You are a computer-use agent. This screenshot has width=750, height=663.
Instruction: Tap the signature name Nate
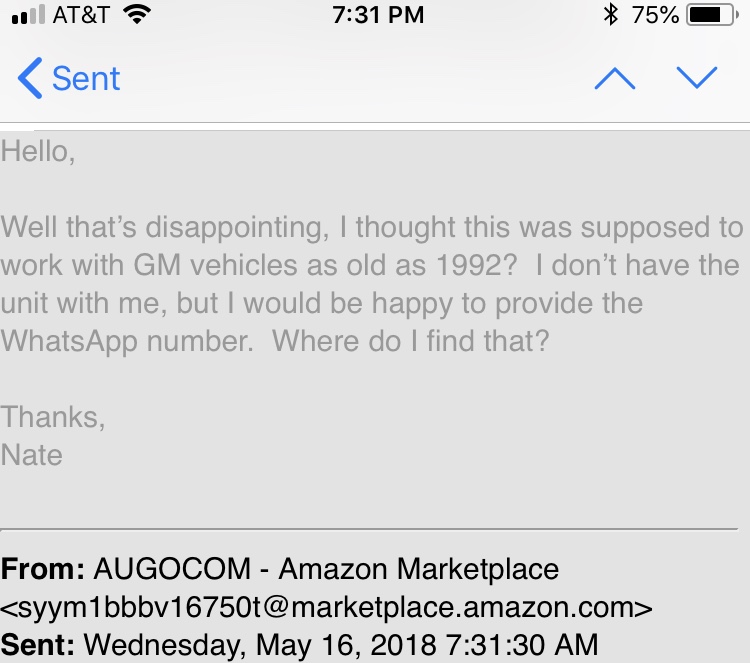pyautogui.click(x=32, y=455)
